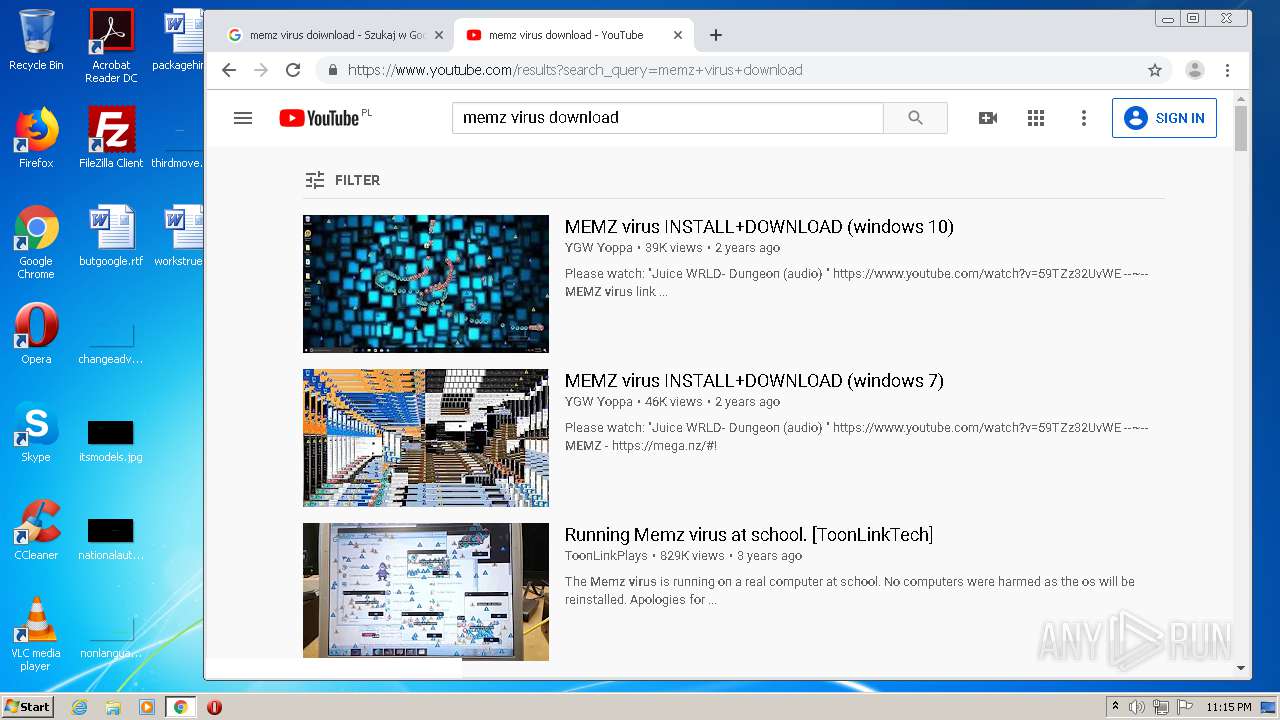Open the media player taskbar icon
The image size is (1280, 720).
pyautogui.click(x=147, y=707)
